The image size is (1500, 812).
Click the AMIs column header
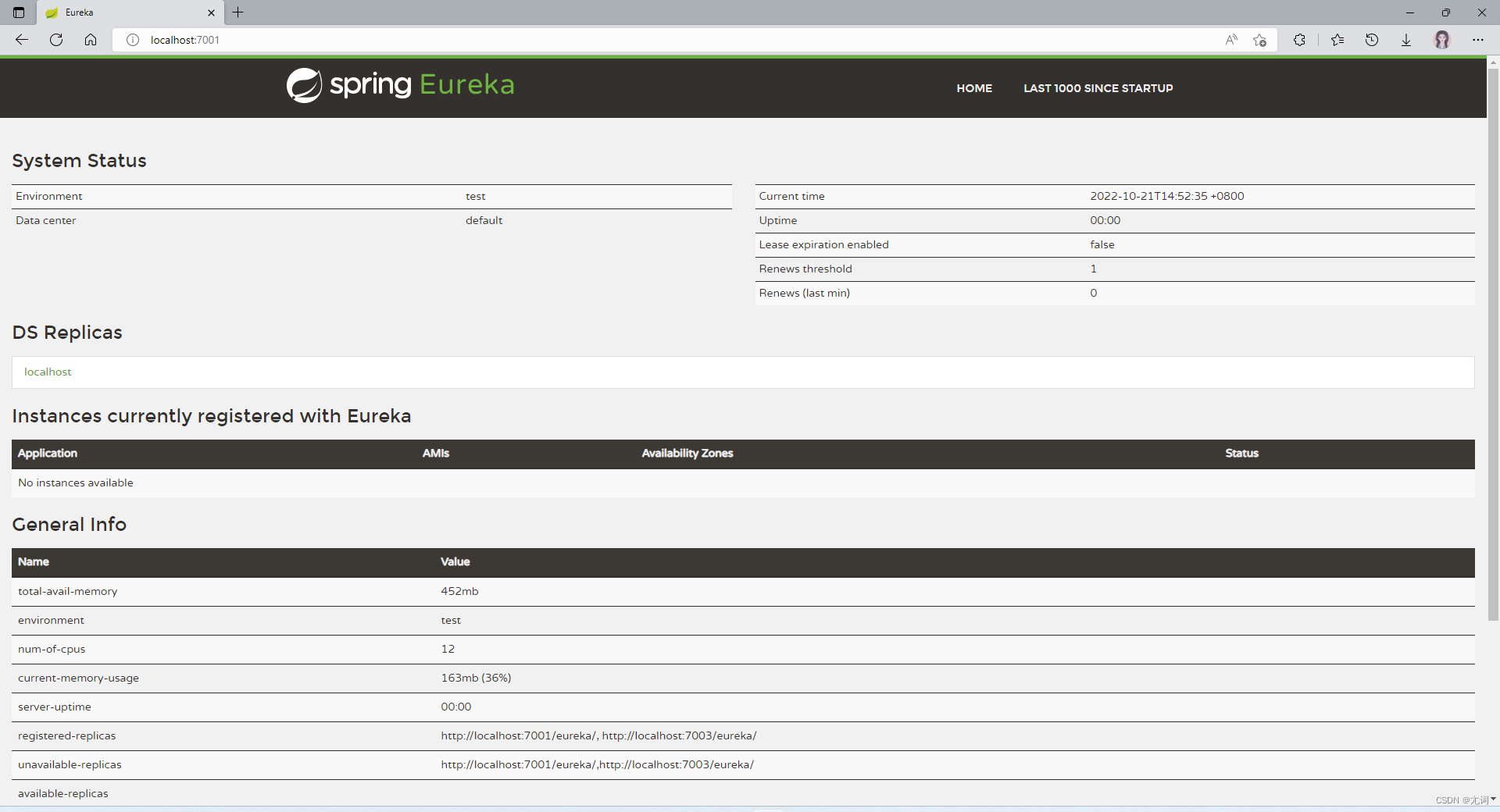click(436, 453)
